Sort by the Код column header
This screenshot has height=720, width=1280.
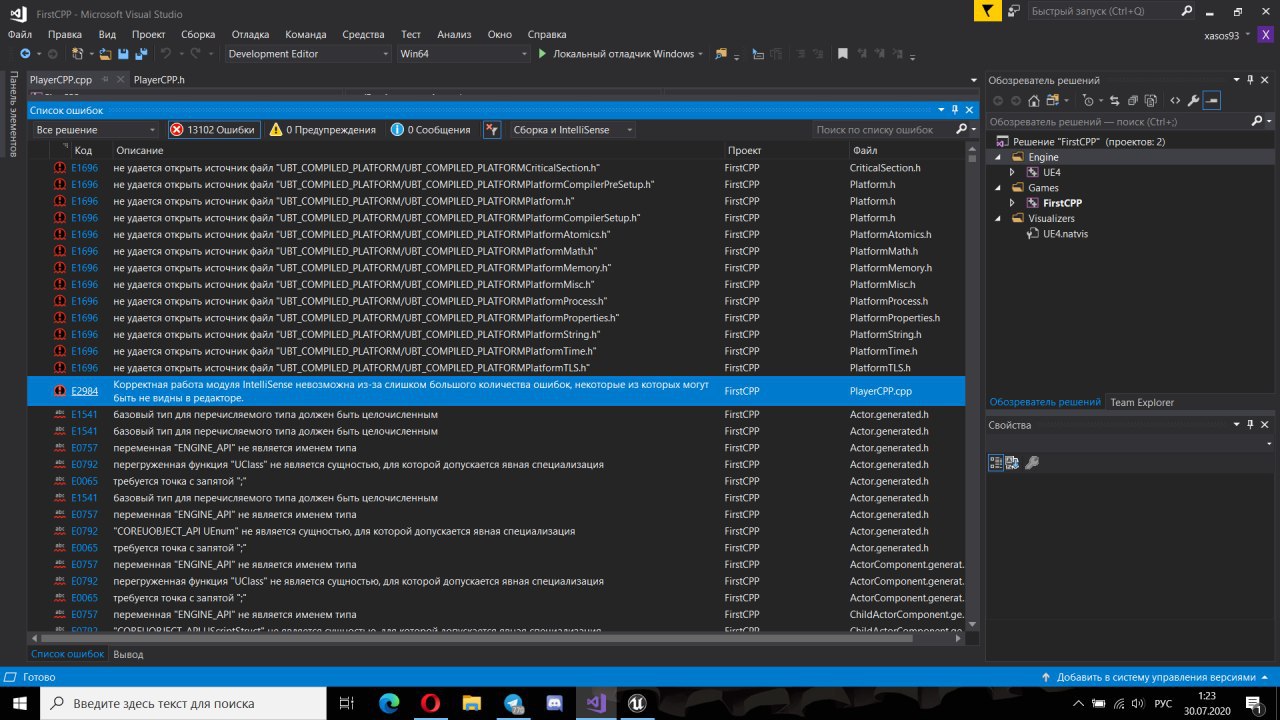tap(83, 150)
